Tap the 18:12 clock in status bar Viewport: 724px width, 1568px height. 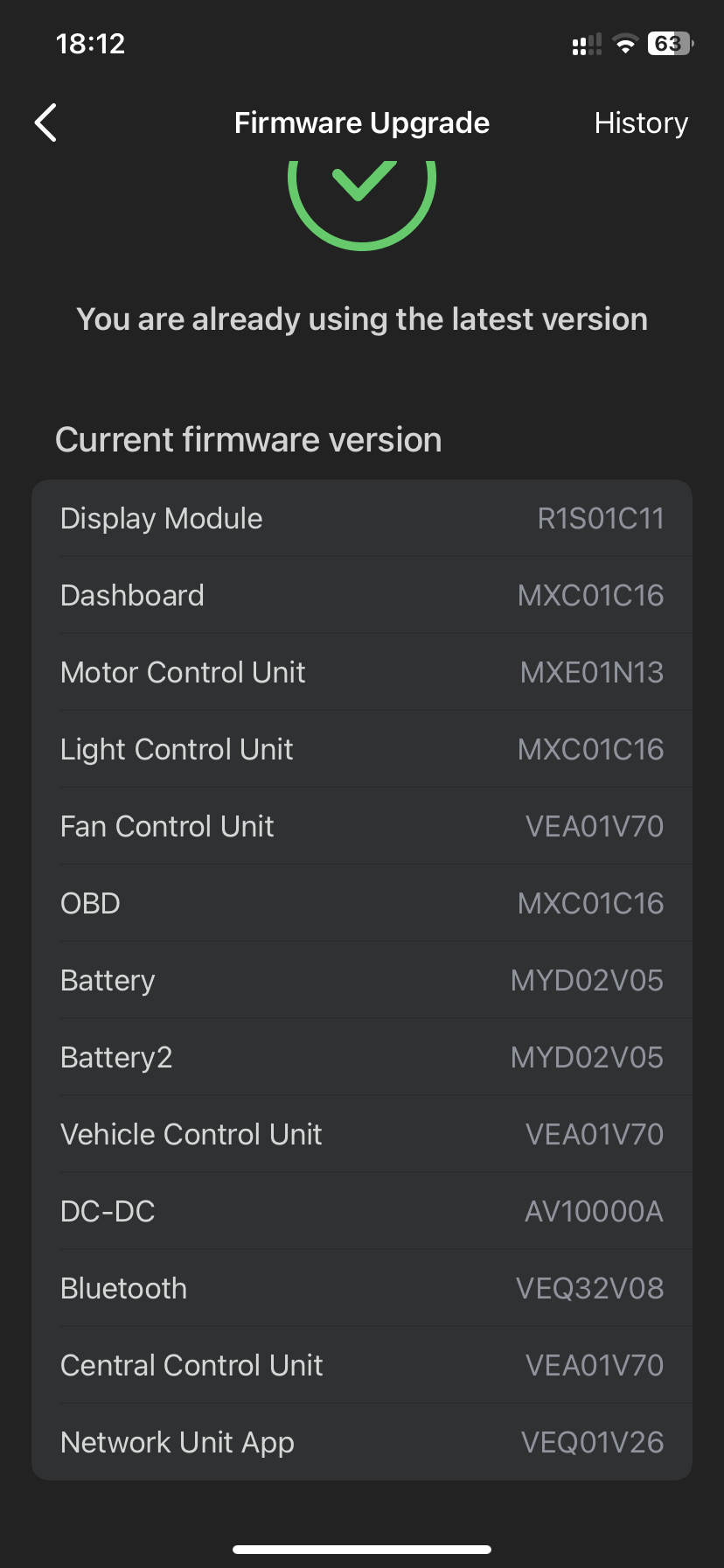[90, 44]
